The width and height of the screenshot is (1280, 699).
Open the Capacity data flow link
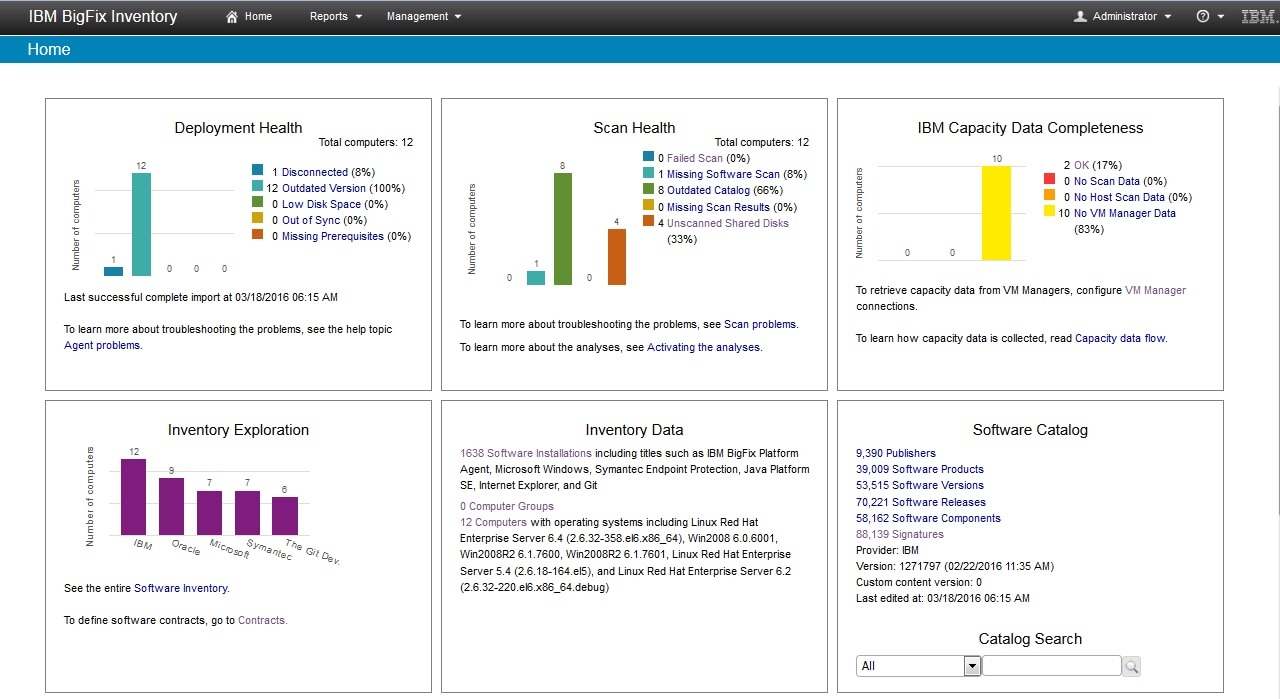point(1120,338)
